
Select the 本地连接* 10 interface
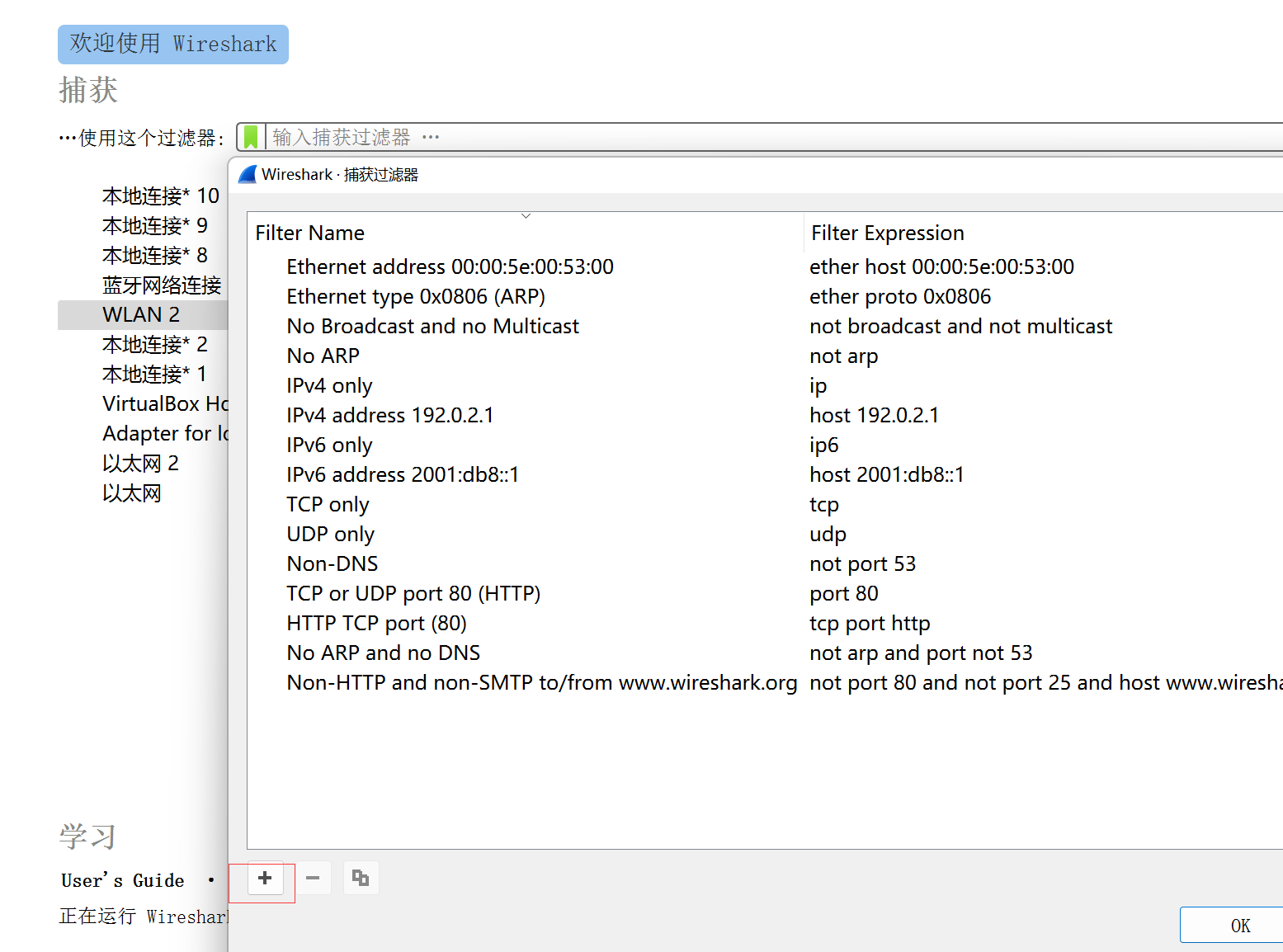click(161, 196)
